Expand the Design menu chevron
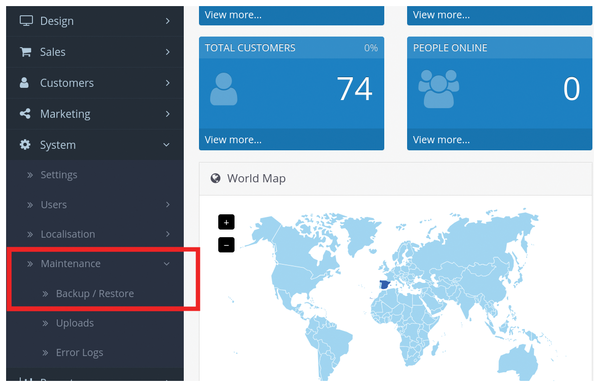The image size is (600, 387). tap(167, 21)
